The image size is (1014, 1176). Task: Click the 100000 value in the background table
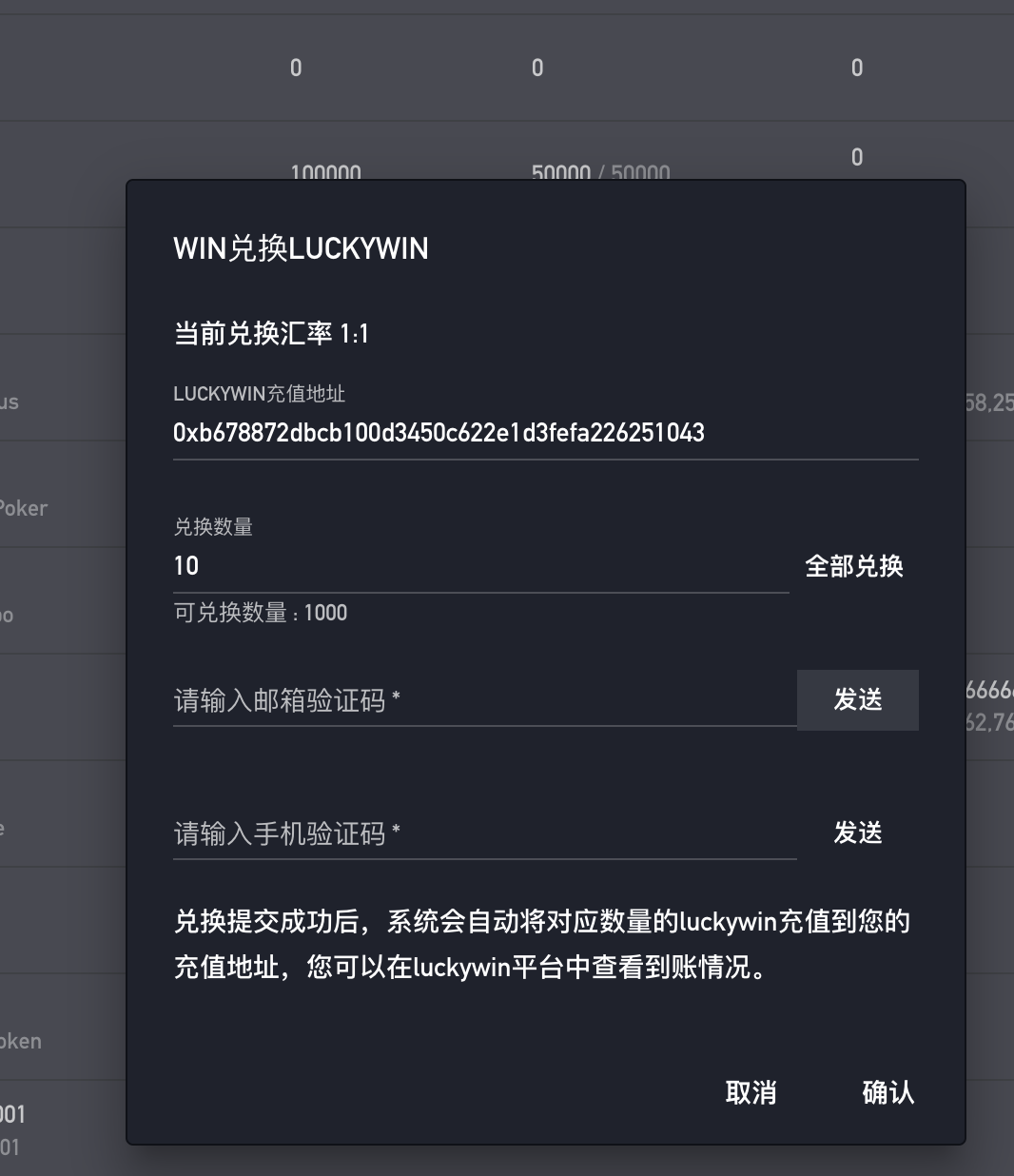(325, 172)
